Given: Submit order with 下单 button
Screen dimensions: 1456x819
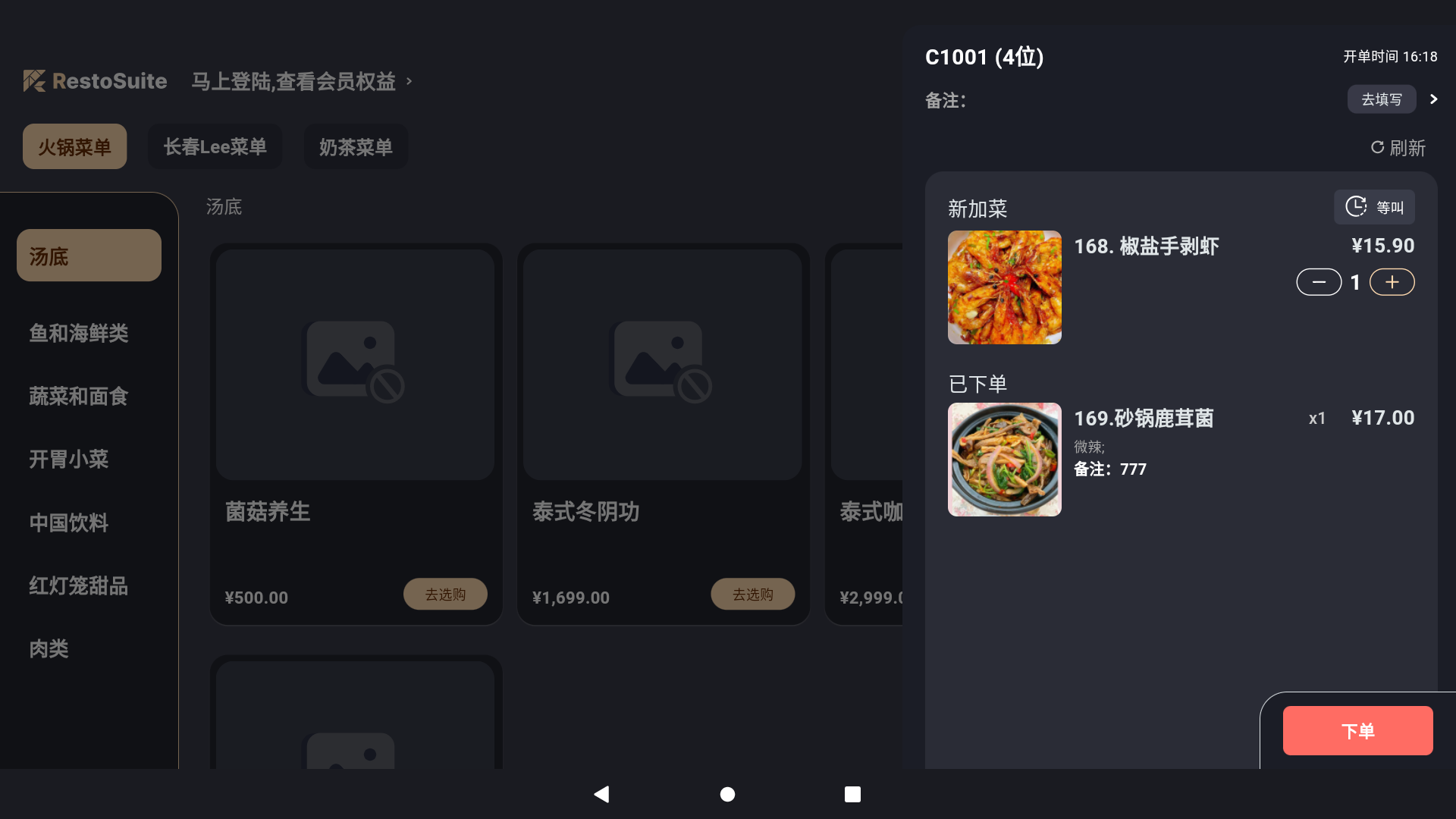Looking at the screenshot, I should 1357,730.
